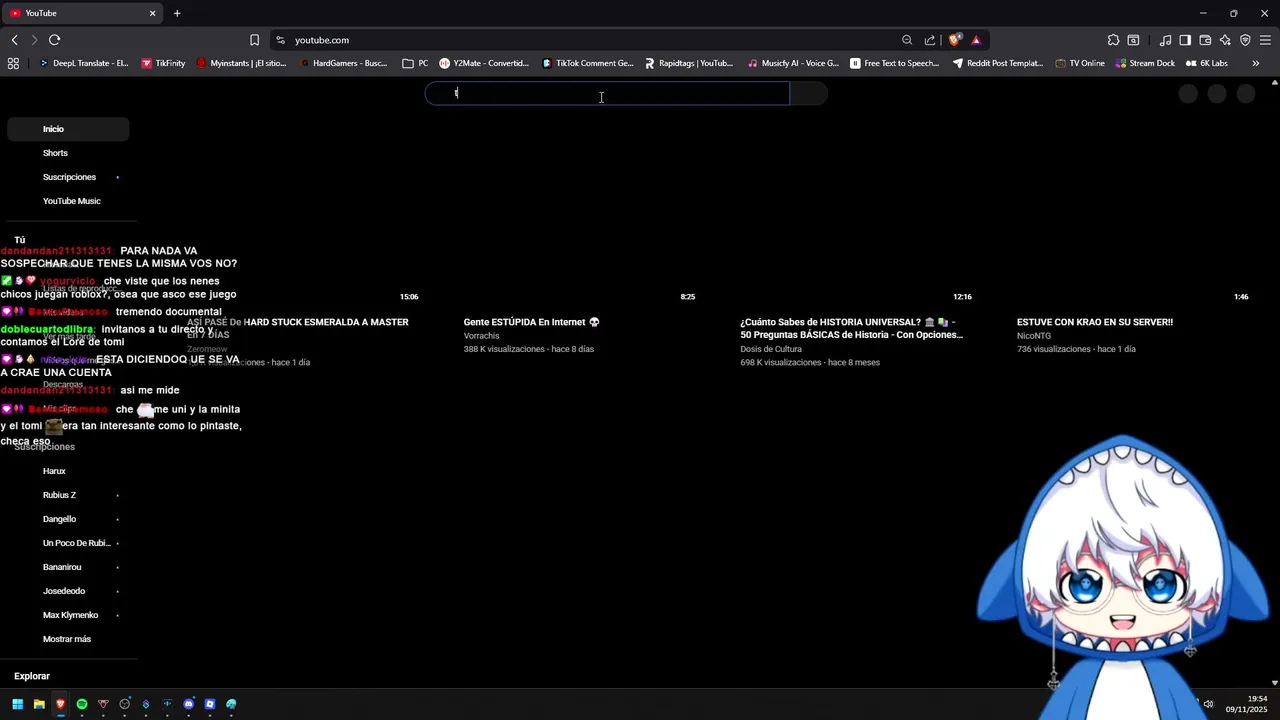Open Max Klymenko channel subscription
The height and width of the screenshot is (720, 1280).
(68, 615)
